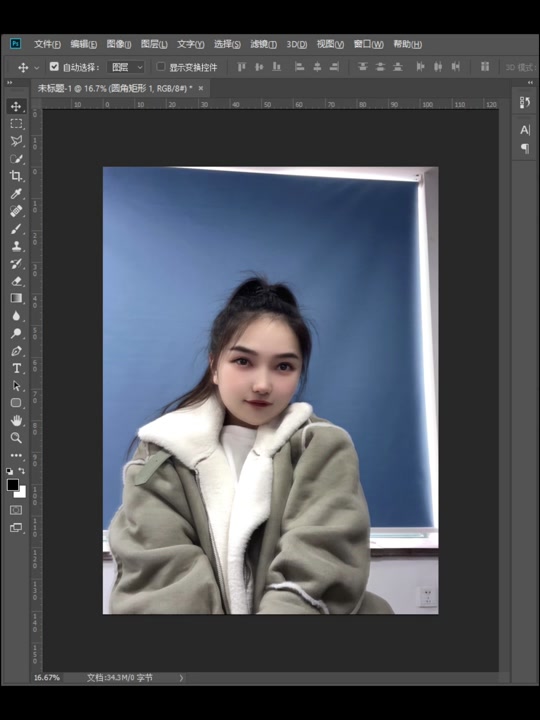Pick the Eraser tool

coord(16,281)
